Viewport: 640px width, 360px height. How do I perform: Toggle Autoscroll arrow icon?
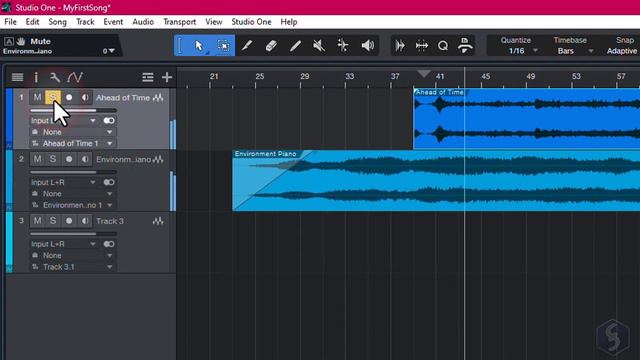400,45
